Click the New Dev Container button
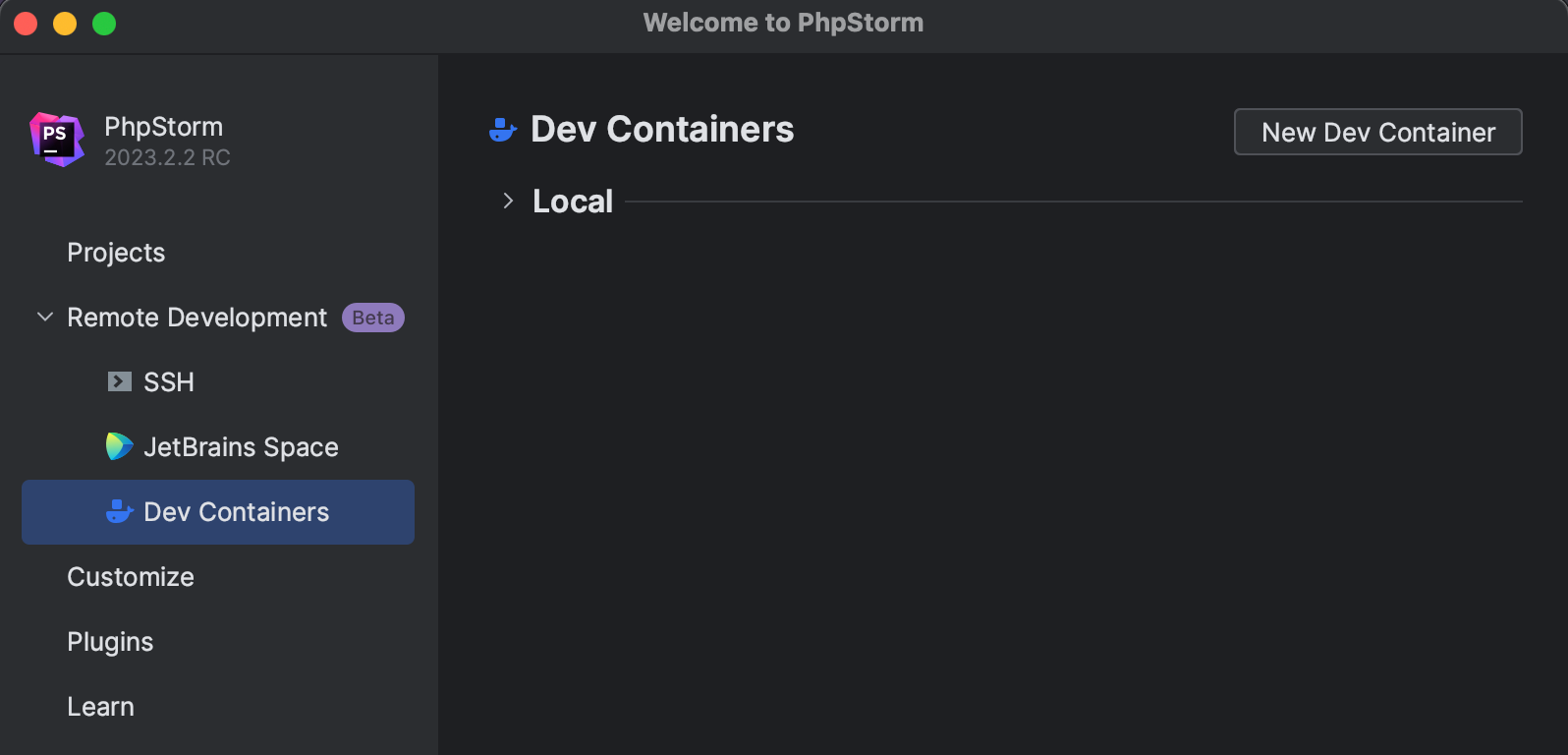This screenshot has width=1568, height=755. (1377, 132)
